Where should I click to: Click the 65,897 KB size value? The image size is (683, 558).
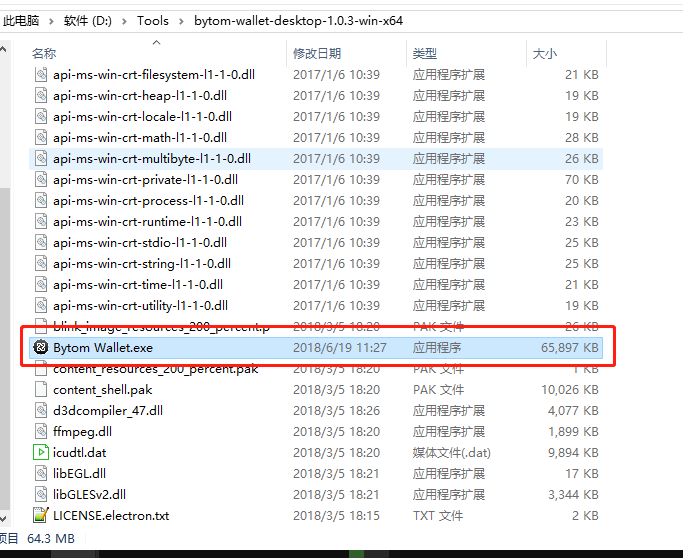570,348
